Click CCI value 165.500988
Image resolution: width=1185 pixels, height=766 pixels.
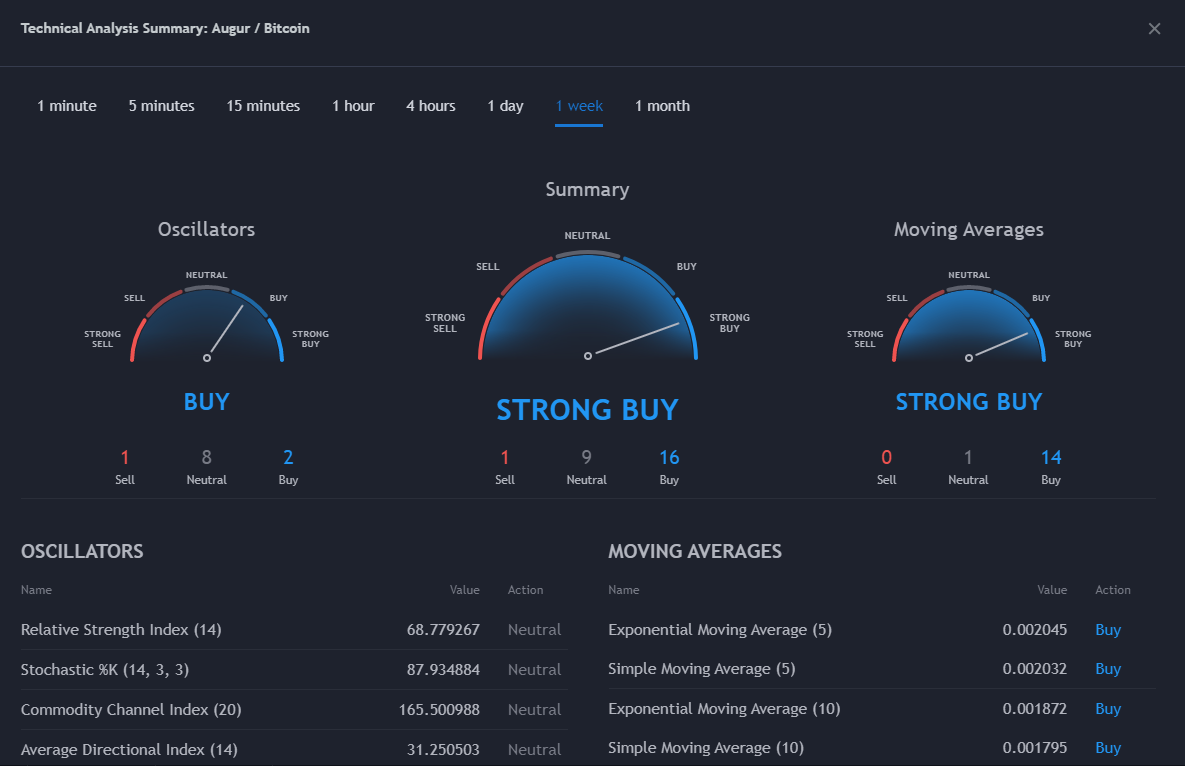439,710
